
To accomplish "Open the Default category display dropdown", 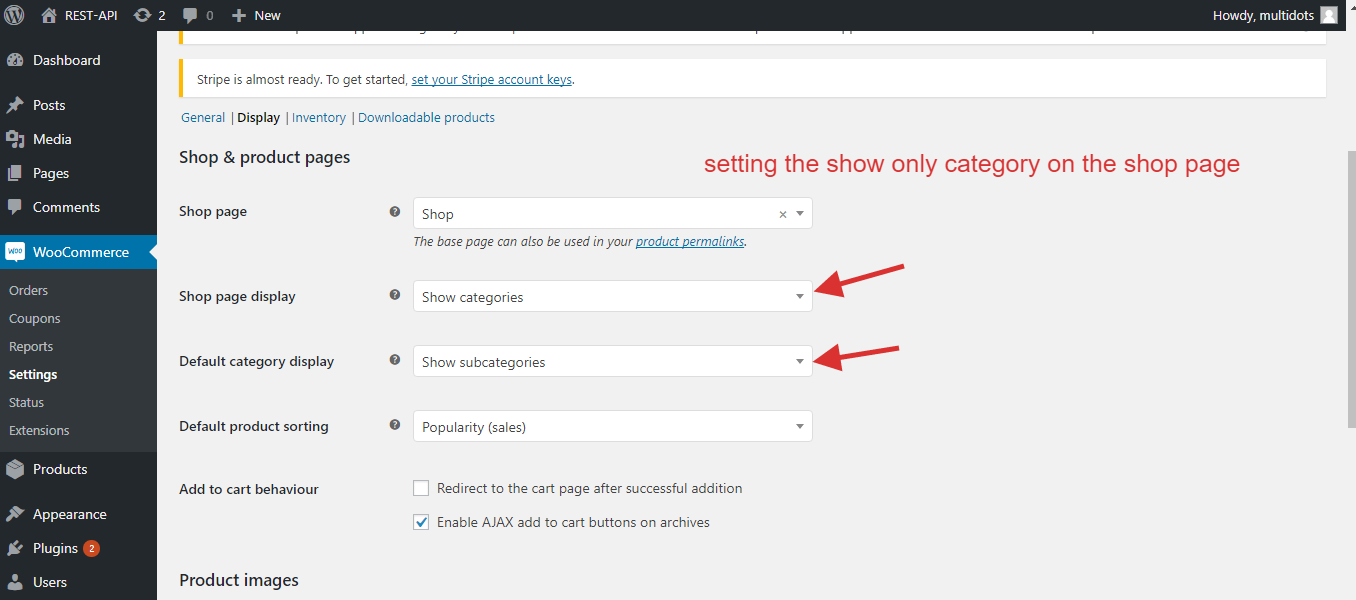I will [613, 361].
